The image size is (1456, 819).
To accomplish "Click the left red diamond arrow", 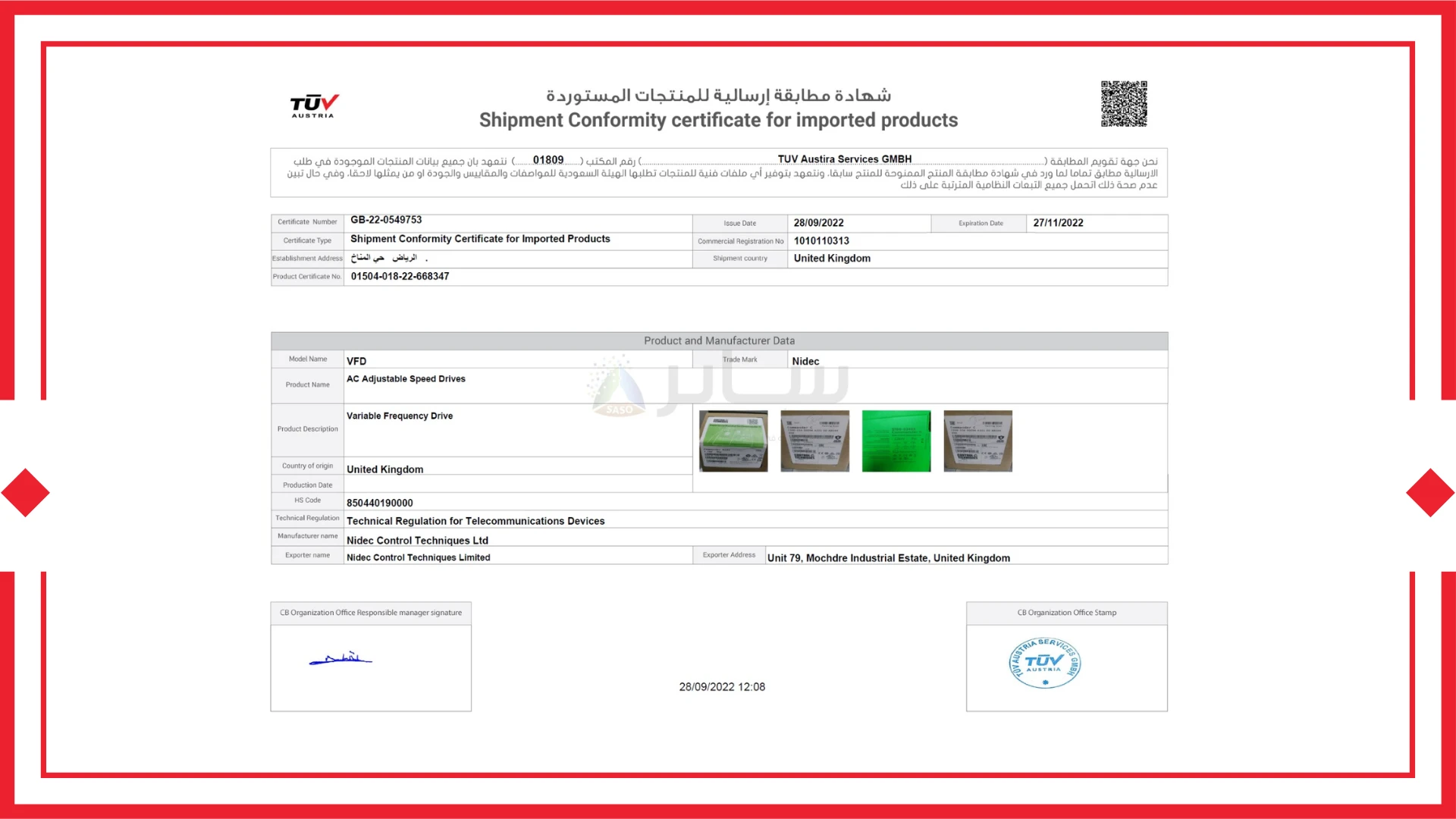I will tap(26, 493).
